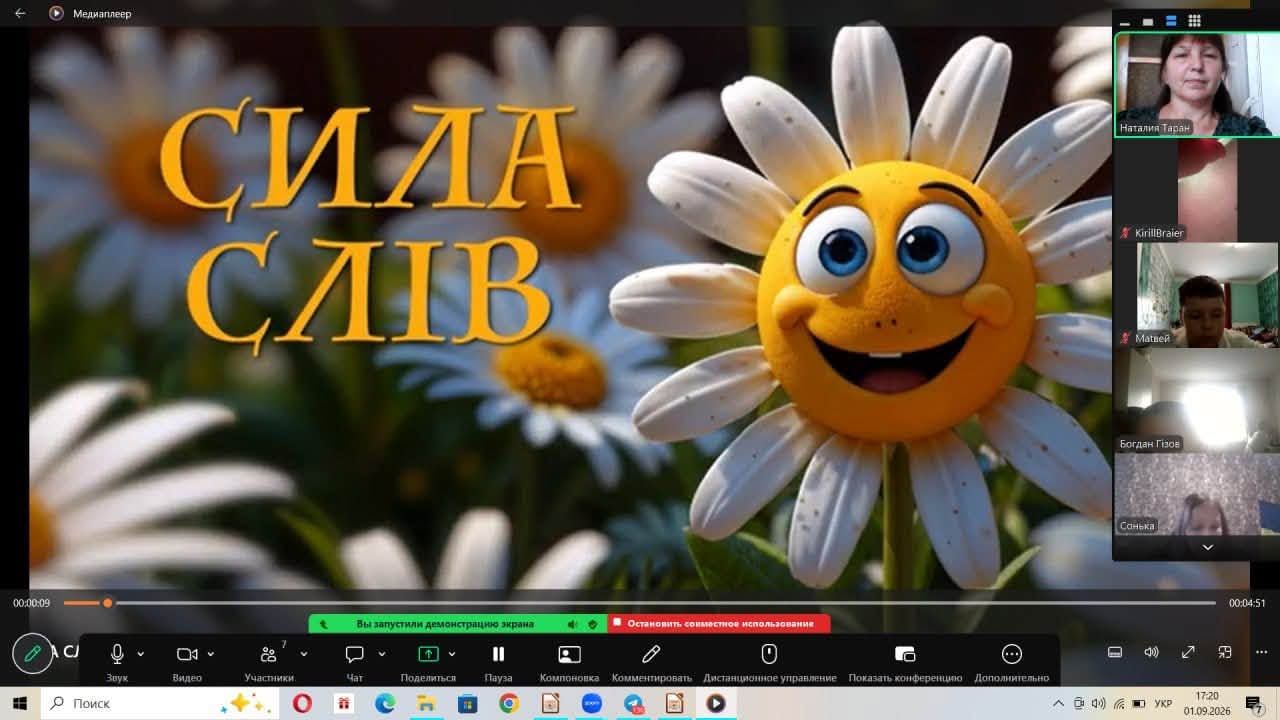This screenshot has width=1280, height=720.
Task: Open Telegram from the taskbar
Action: pos(633,703)
